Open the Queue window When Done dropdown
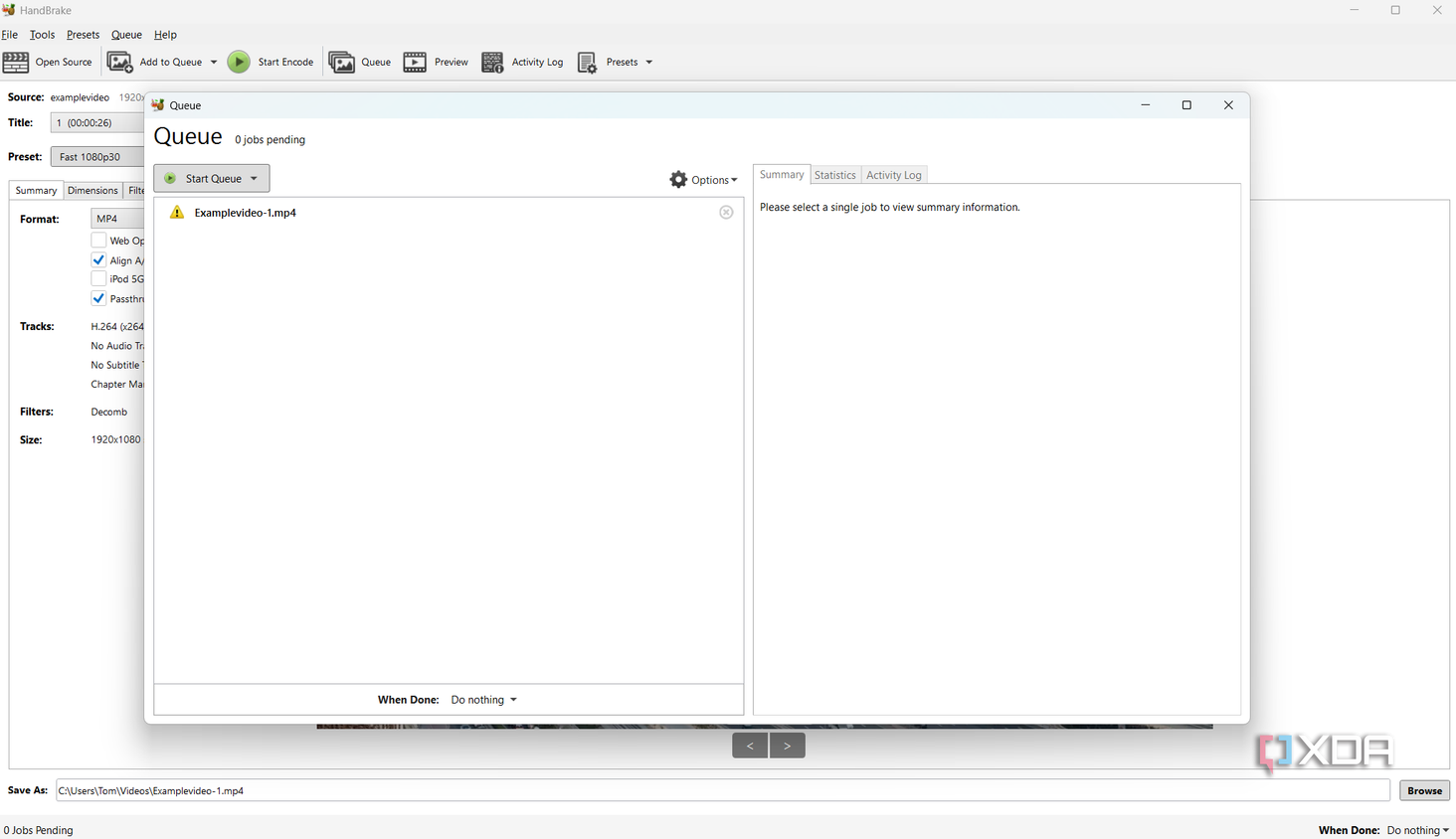The height and width of the screenshot is (839, 1456). tap(484, 700)
